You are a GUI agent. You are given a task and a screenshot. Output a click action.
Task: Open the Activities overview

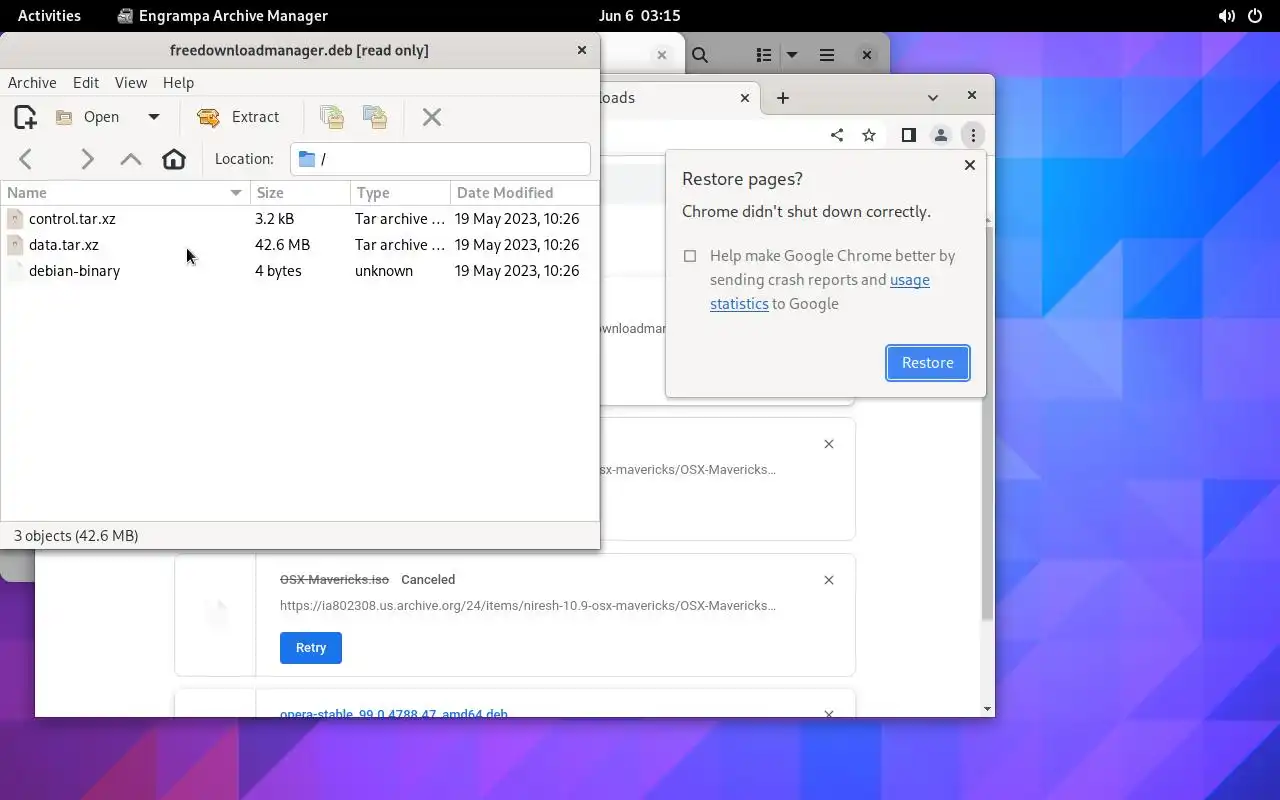(x=49, y=15)
